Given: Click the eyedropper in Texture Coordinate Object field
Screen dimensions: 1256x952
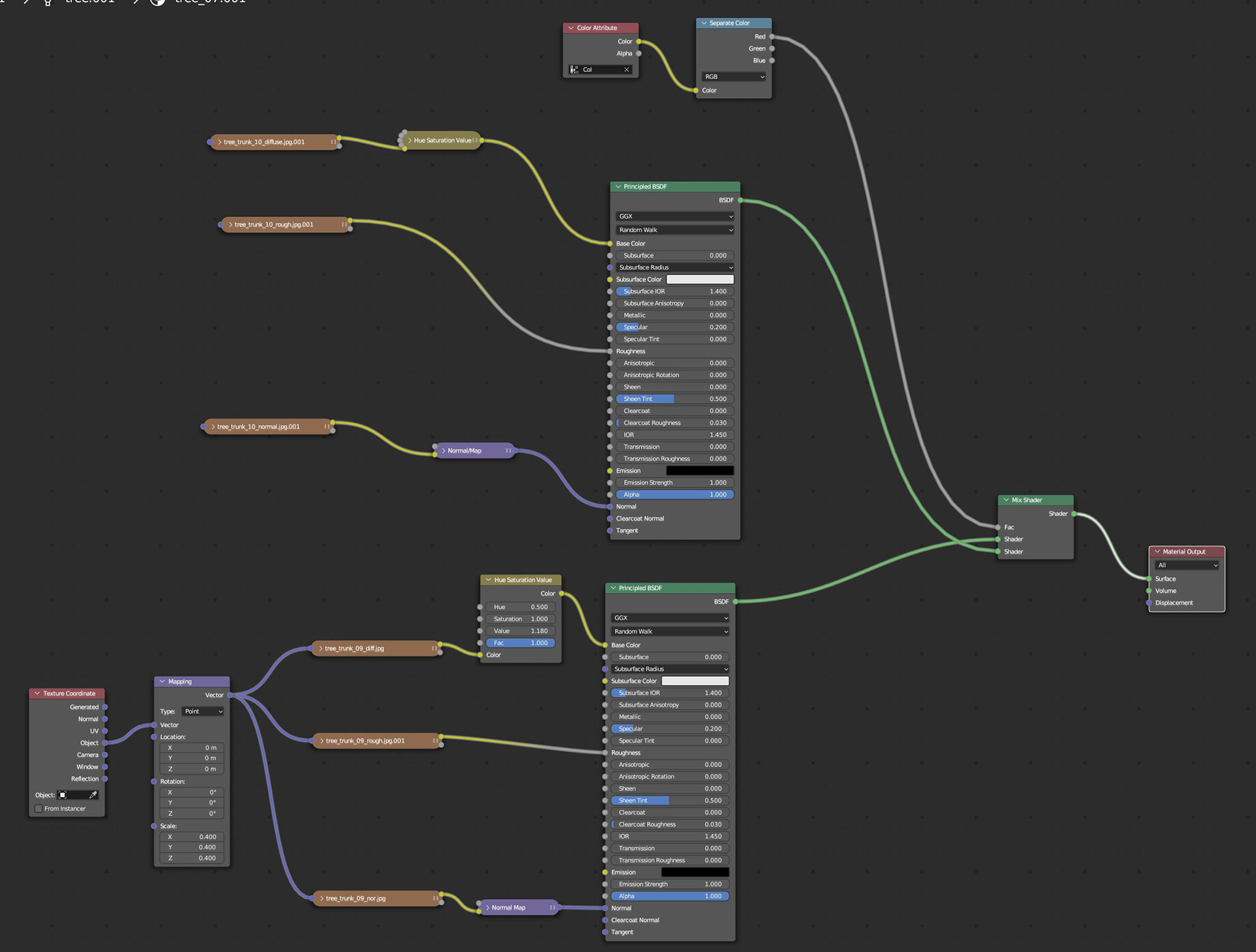Looking at the screenshot, I should [93, 795].
